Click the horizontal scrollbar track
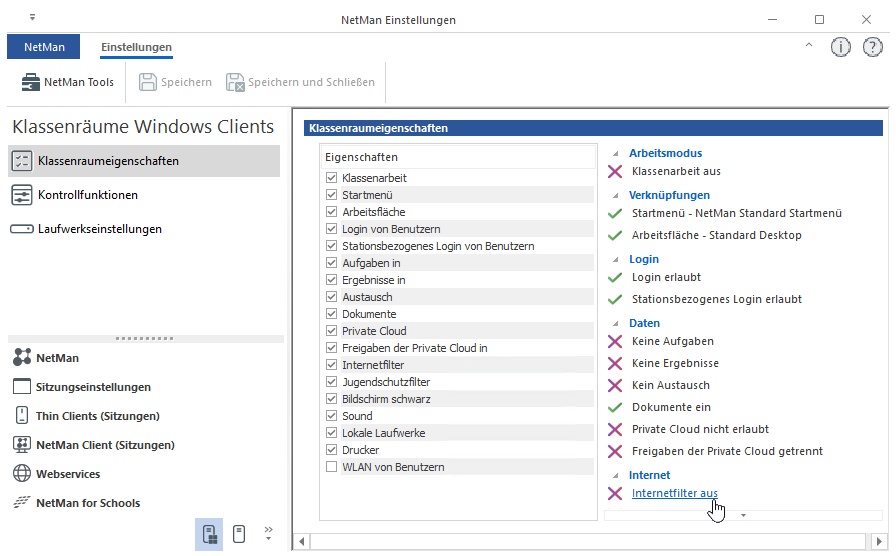Screen dimensions: 896x556 click(x=588, y=541)
